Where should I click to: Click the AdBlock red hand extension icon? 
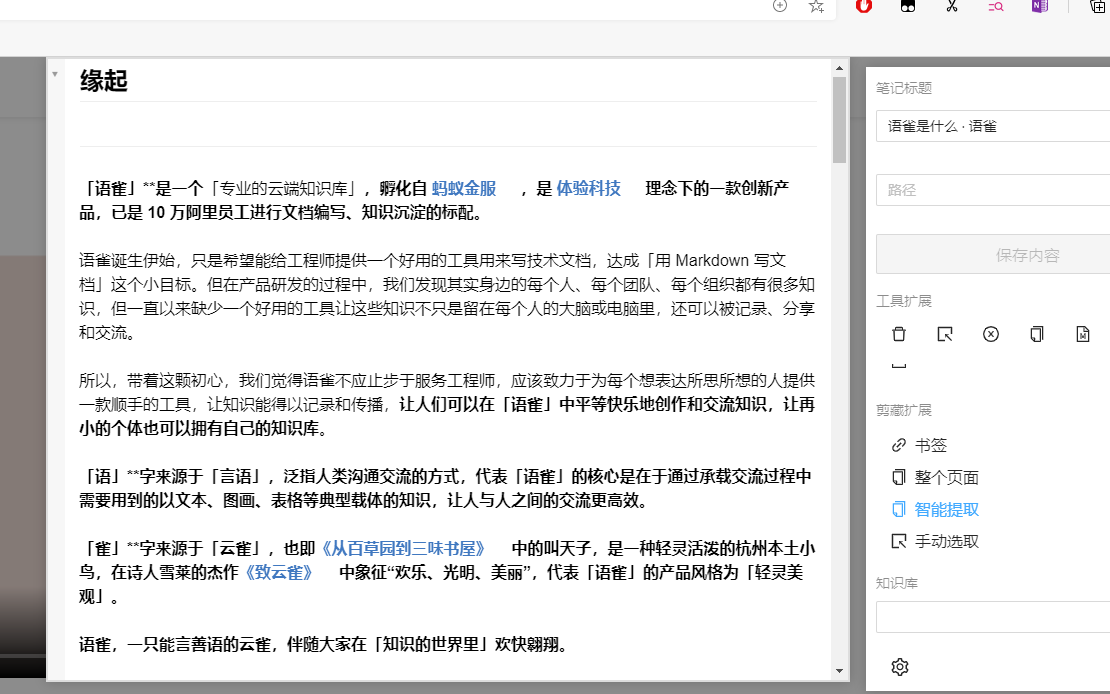coord(863,6)
